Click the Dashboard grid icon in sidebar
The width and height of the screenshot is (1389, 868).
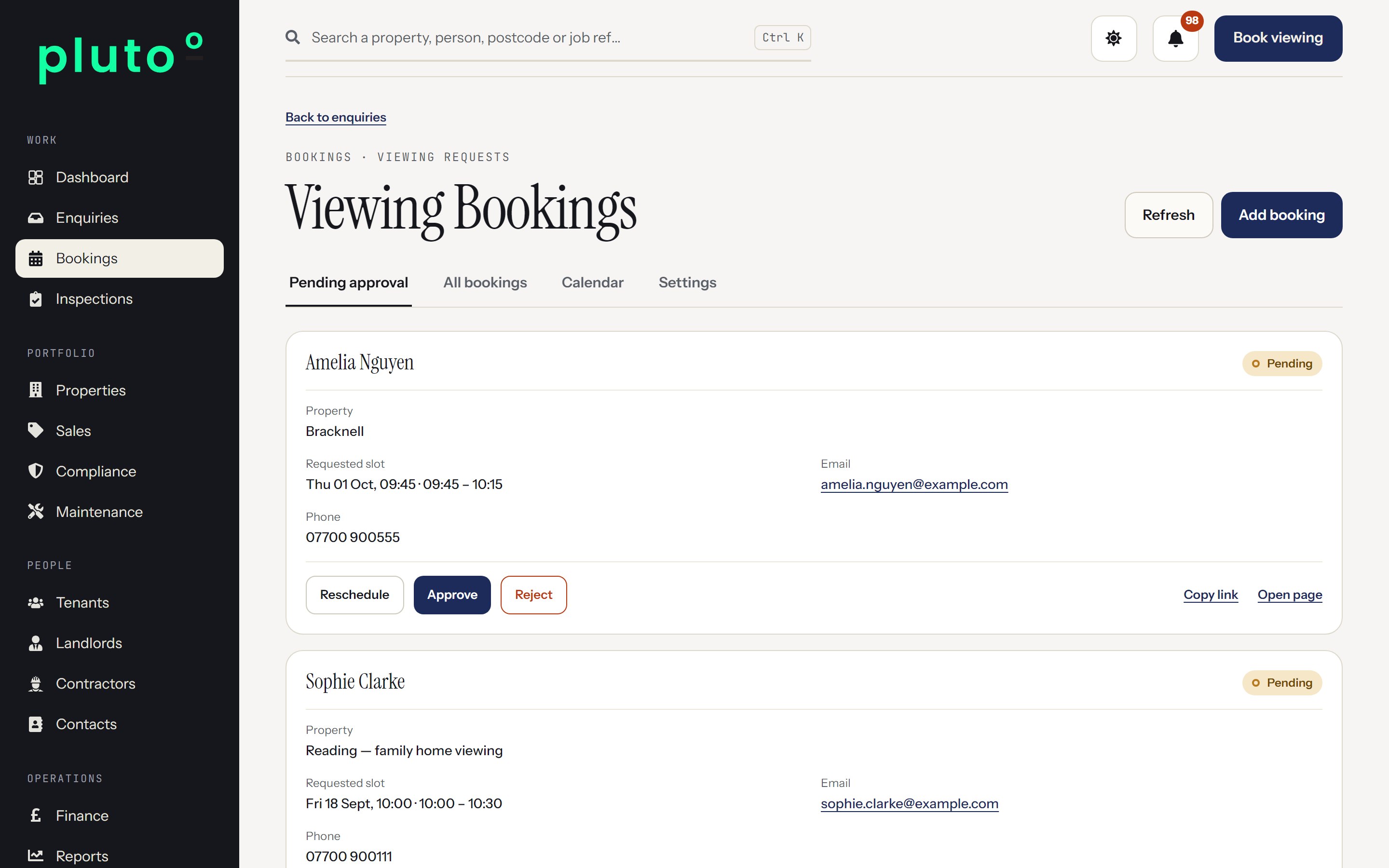[x=36, y=177]
